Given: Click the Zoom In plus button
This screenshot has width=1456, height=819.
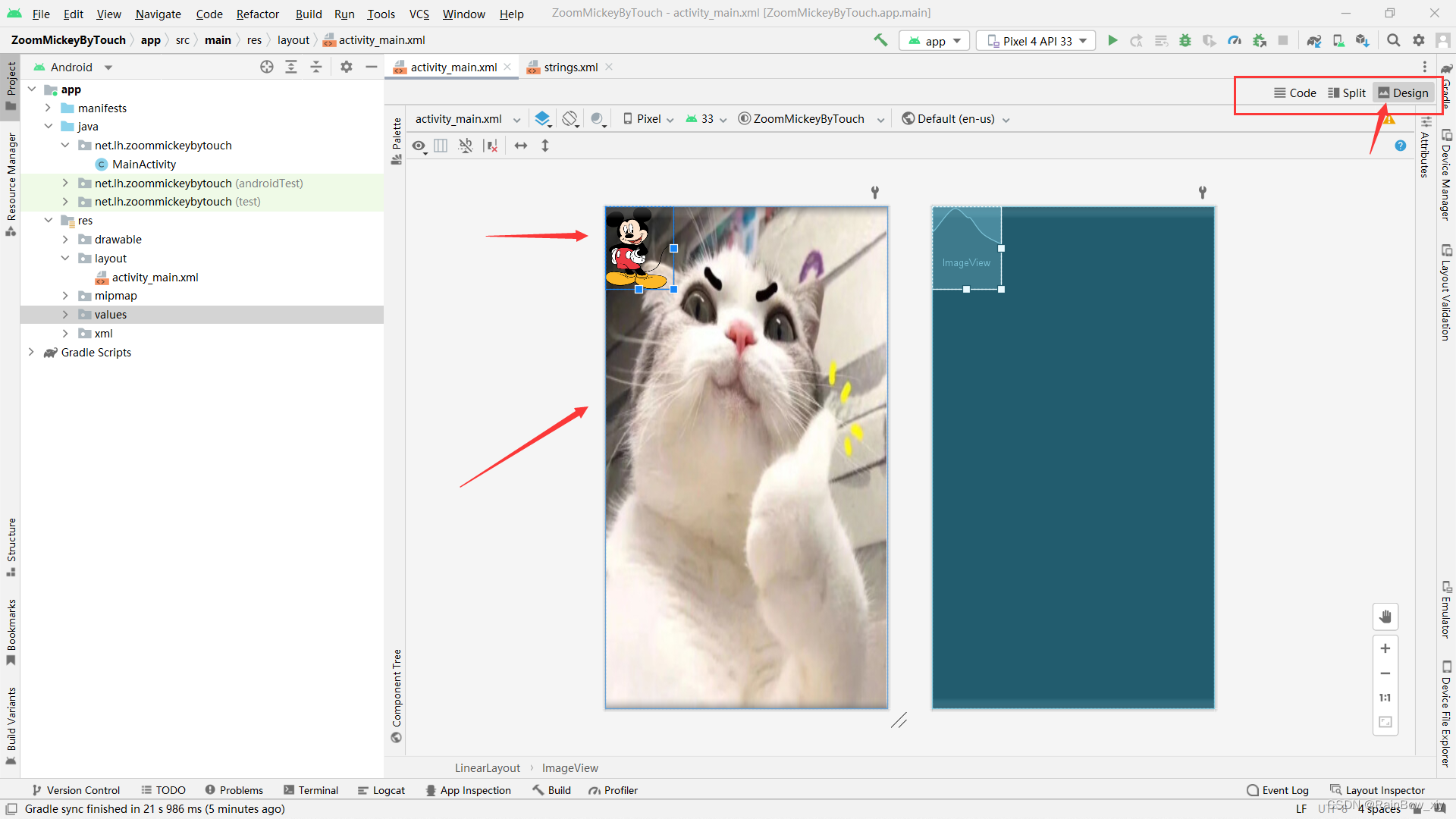Looking at the screenshot, I should coord(1385,648).
